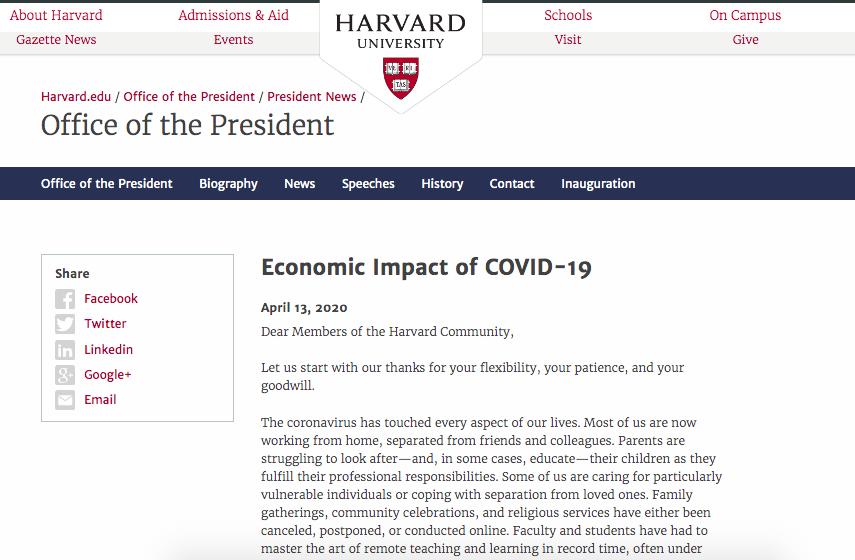
Task: Click the Economic Impact of COVID-19 heading
Action: [426, 268]
